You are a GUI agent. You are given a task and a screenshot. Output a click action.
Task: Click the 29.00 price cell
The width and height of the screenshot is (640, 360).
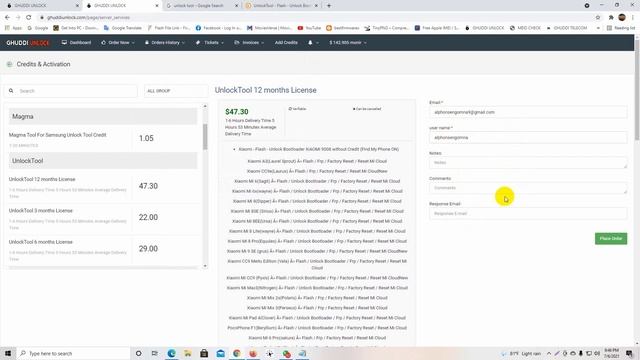[x=148, y=249]
